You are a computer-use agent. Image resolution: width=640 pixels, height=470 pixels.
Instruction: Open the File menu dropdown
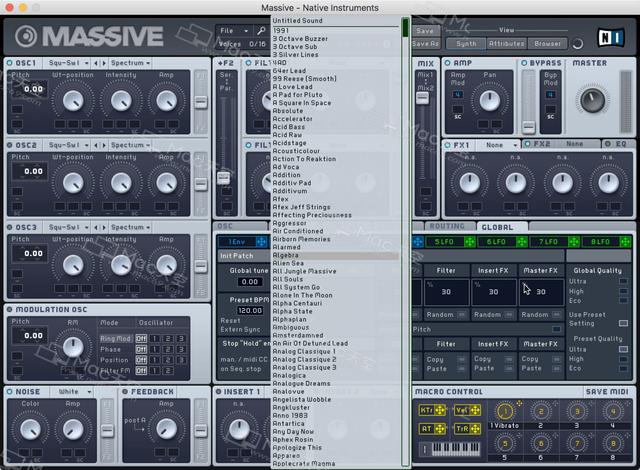point(234,31)
